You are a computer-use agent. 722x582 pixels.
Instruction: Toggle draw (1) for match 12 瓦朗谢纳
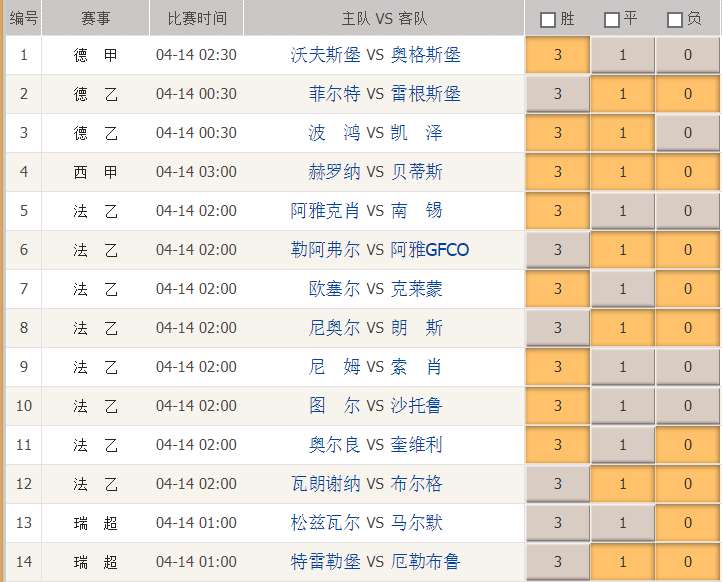[x=623, y=484]
